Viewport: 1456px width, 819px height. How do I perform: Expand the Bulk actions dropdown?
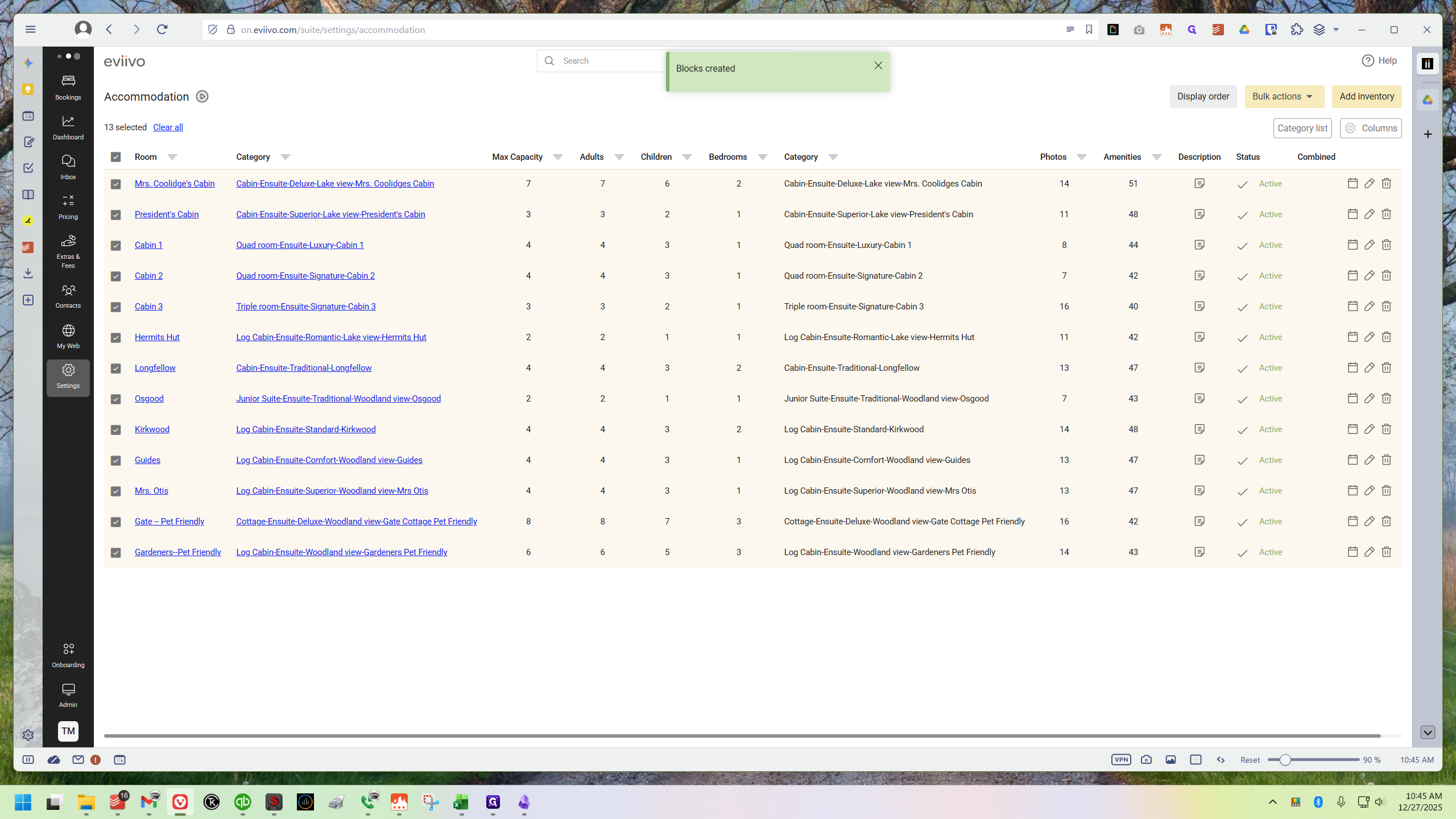pyautogui.click(x=1284, y=97)
